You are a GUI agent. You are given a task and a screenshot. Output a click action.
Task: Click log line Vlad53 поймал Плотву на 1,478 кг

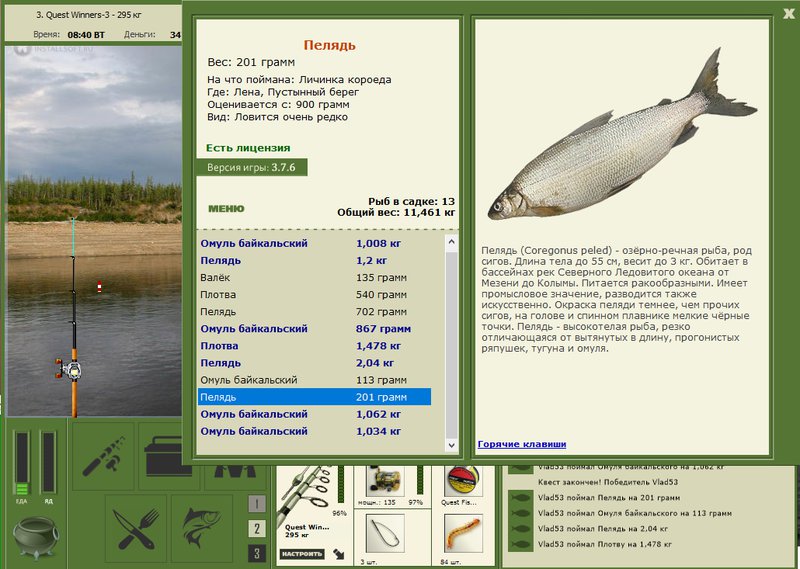(605, 545)
